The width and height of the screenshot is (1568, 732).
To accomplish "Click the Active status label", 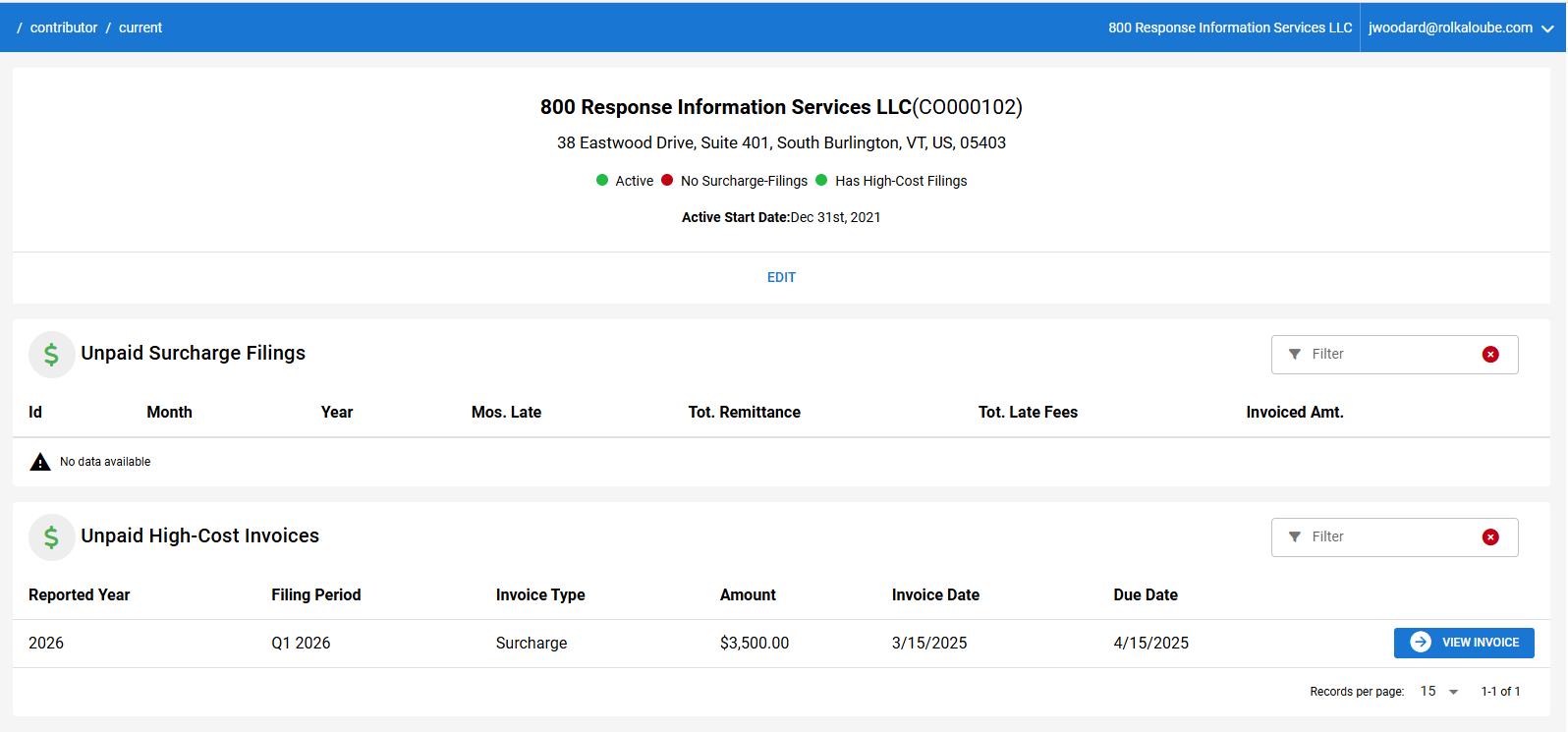I will pos(634,181).
